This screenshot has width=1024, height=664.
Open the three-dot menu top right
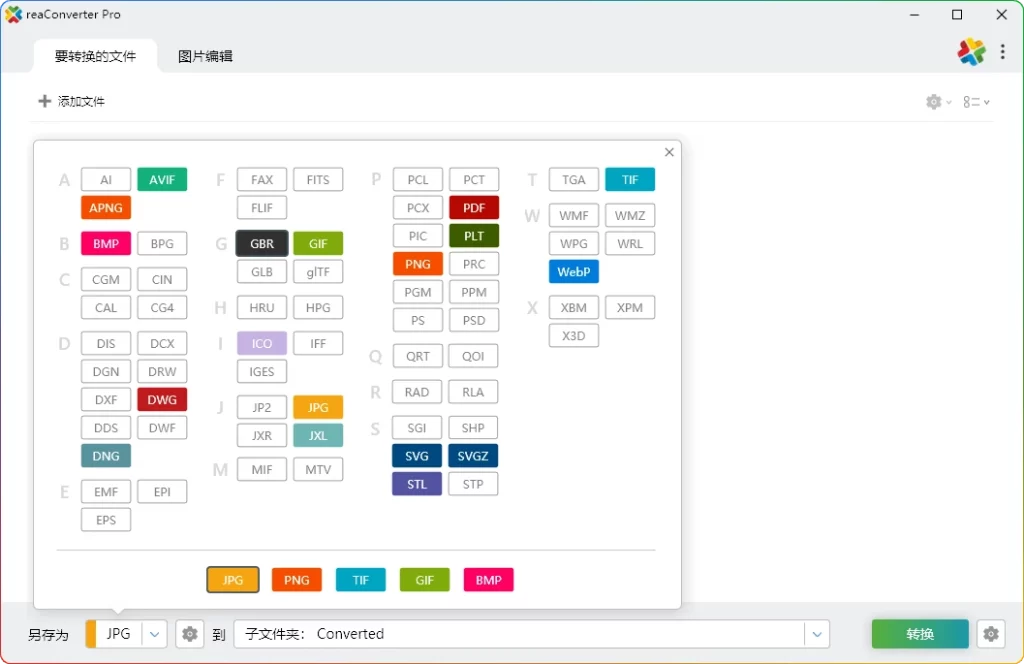1003,51
